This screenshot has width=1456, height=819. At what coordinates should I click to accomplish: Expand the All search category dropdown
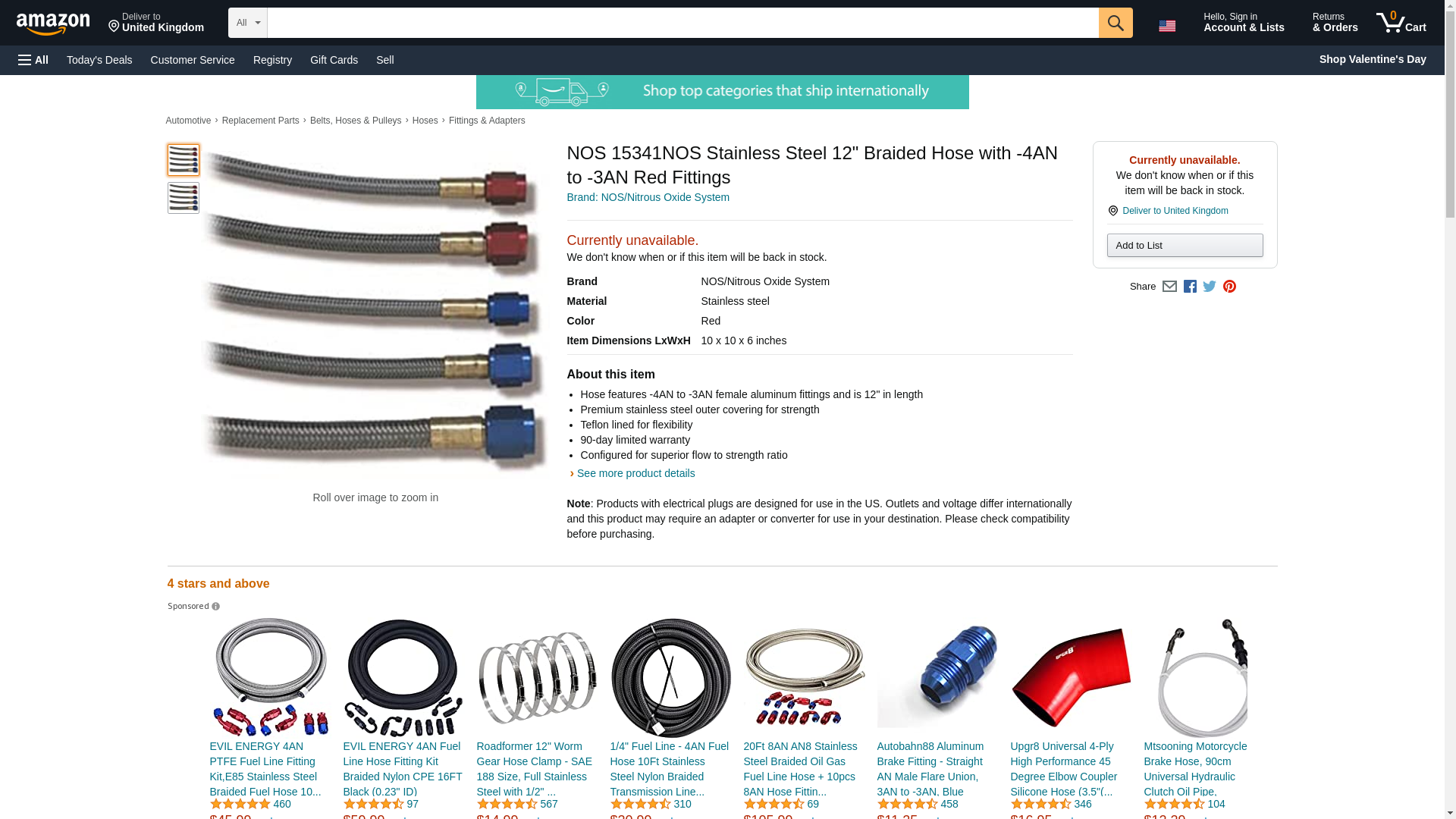tap(248, 23)
